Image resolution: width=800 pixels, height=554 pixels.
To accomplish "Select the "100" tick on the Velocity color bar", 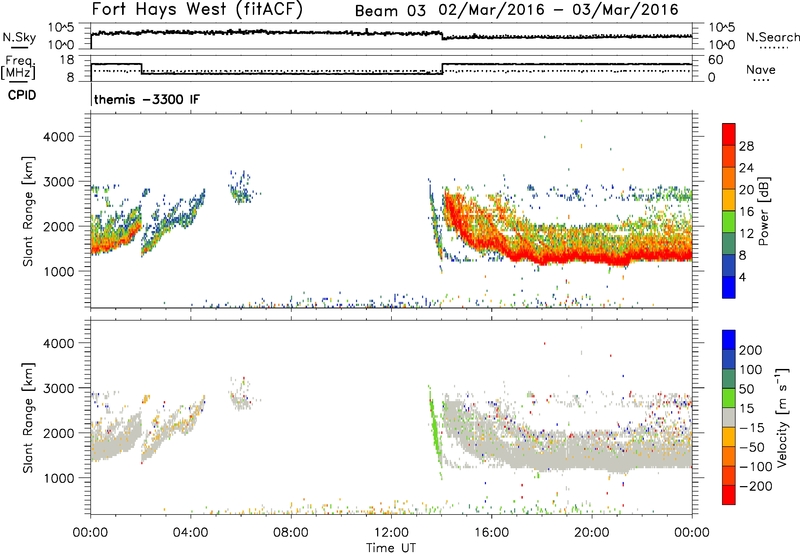I will coord(751,369).
